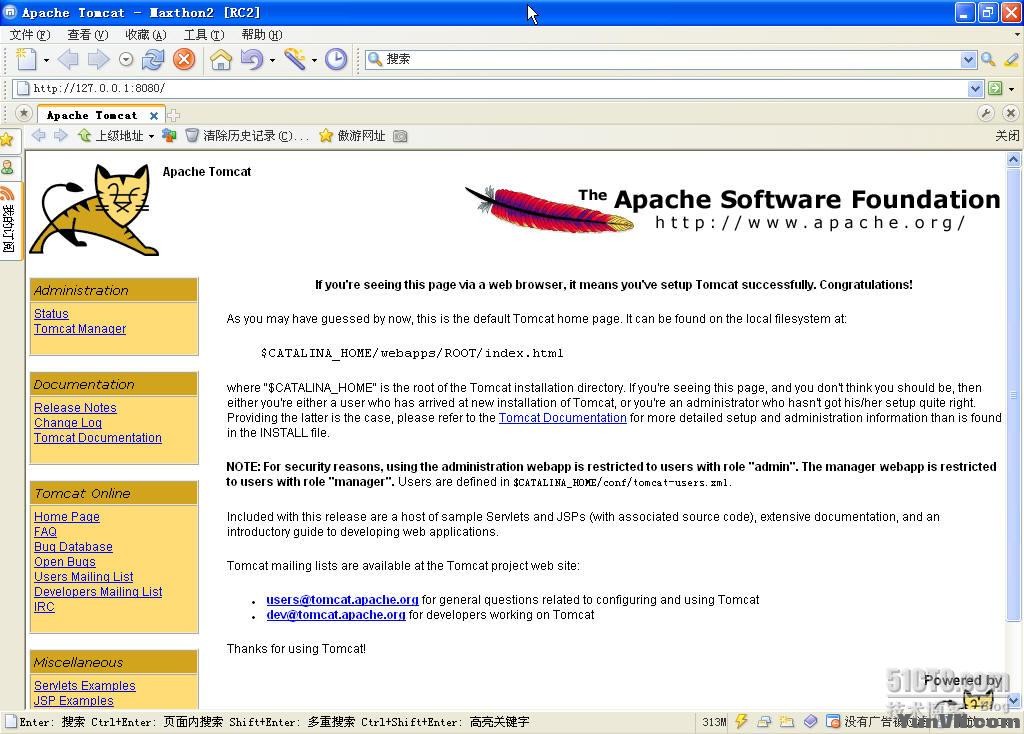Close the Apache Tomcat tab
Image resolution: width=1024 pixels, height=734 pixels.
pos(154,116)
